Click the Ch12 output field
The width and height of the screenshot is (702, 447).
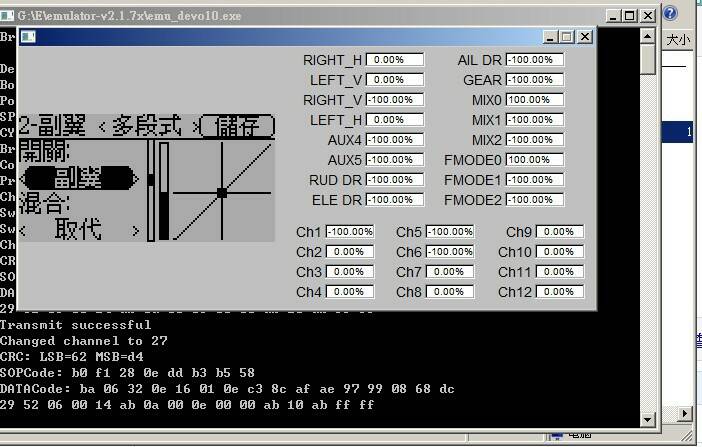click(x=560, y=292)
